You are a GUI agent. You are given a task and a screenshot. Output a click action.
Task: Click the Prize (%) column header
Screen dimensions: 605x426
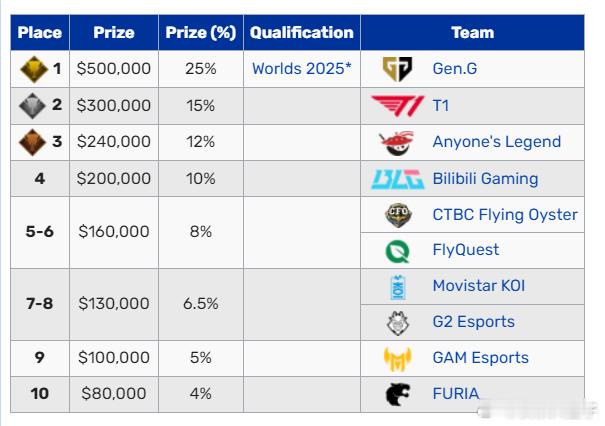(201, 32)
